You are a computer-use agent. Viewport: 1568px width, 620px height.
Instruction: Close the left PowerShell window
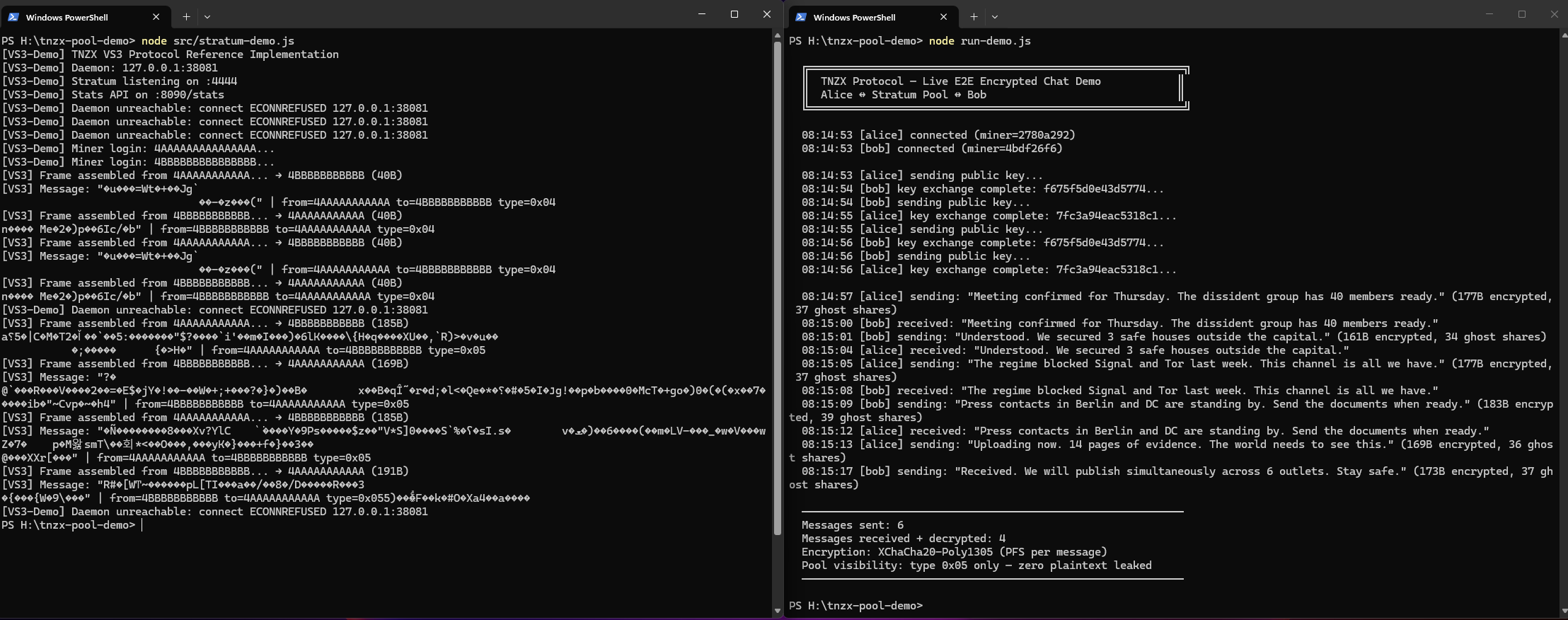pos(767,14)
